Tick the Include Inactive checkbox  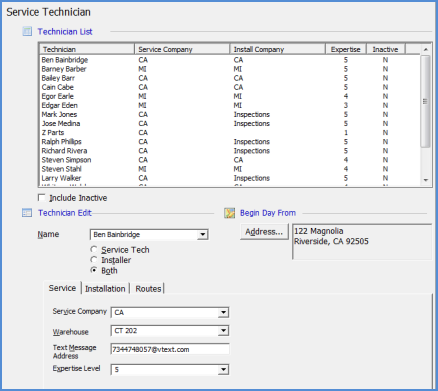[42, 198]
